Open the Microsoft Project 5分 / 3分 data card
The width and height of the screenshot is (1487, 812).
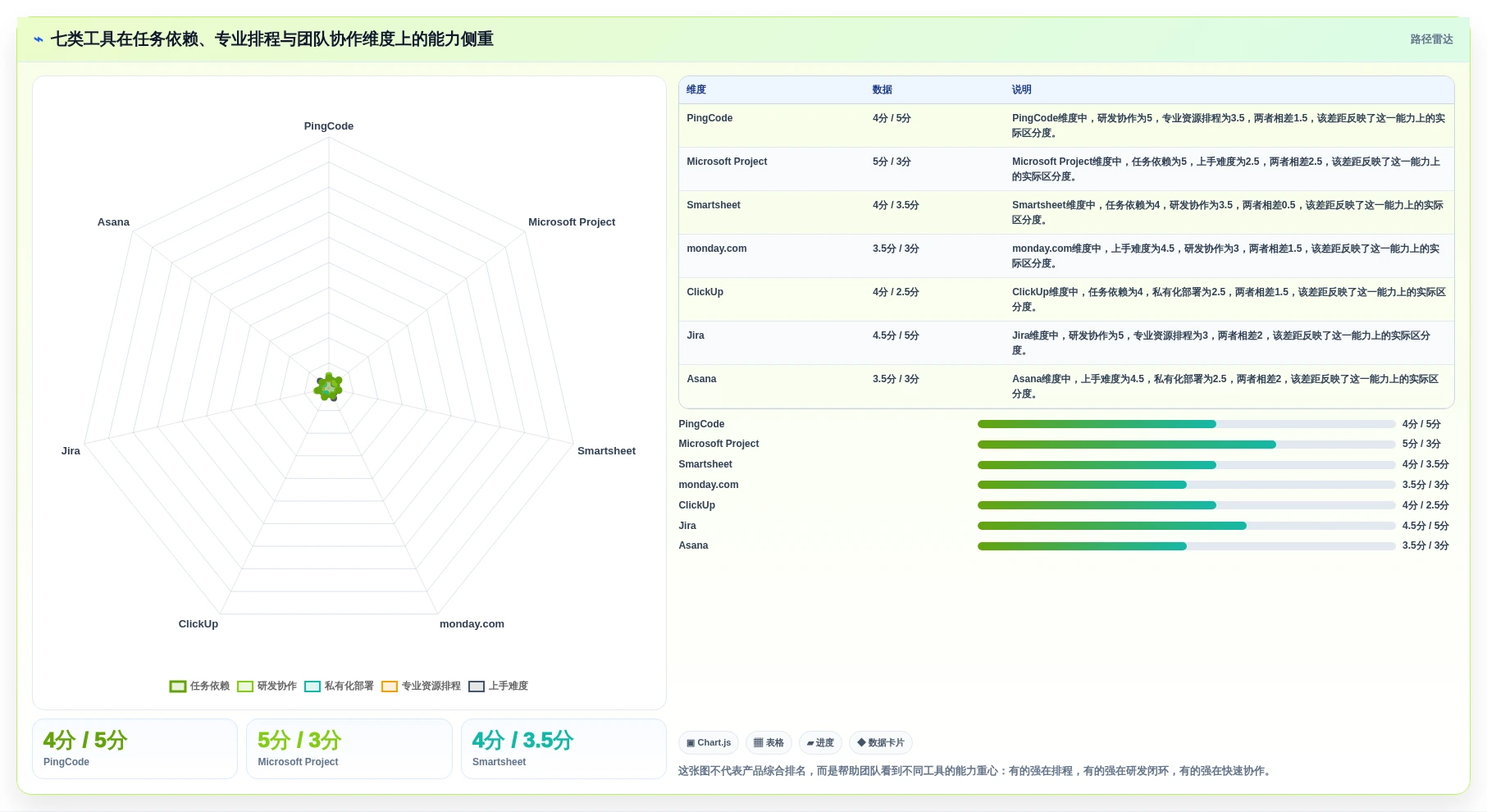pyautogui.click(x=349, y=749)
